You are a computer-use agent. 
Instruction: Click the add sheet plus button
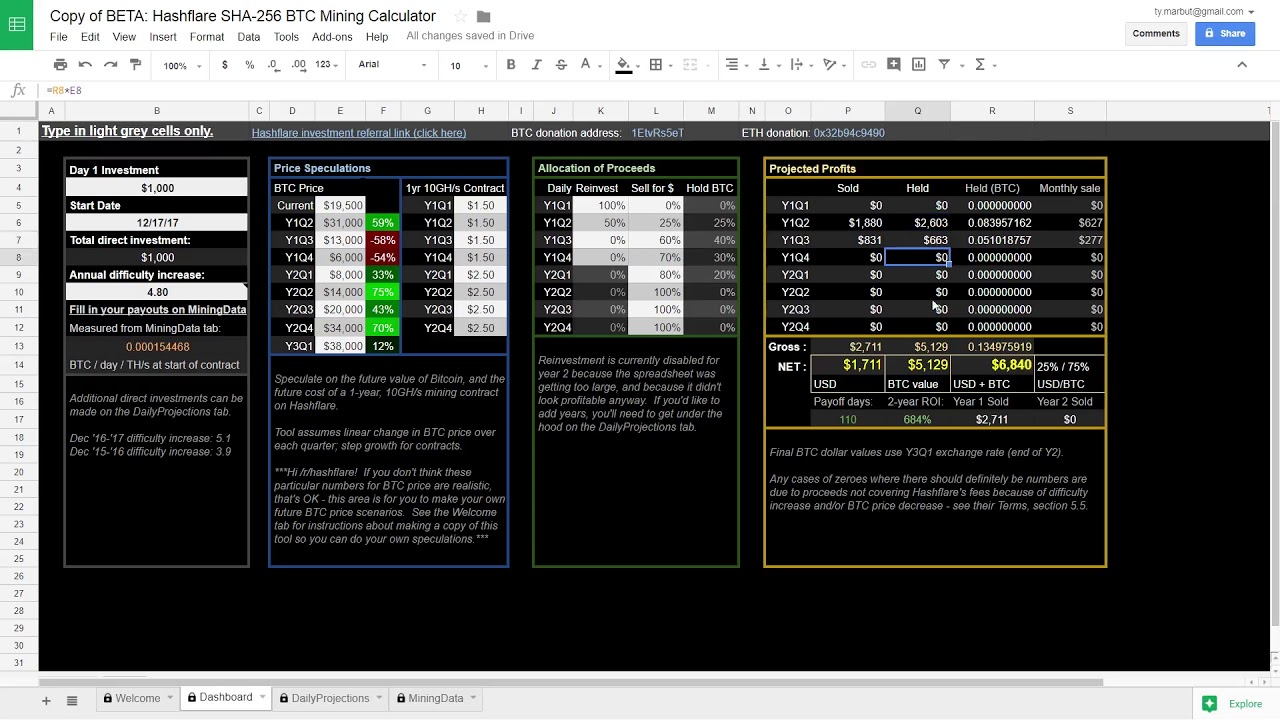click(x=46, y=701)
